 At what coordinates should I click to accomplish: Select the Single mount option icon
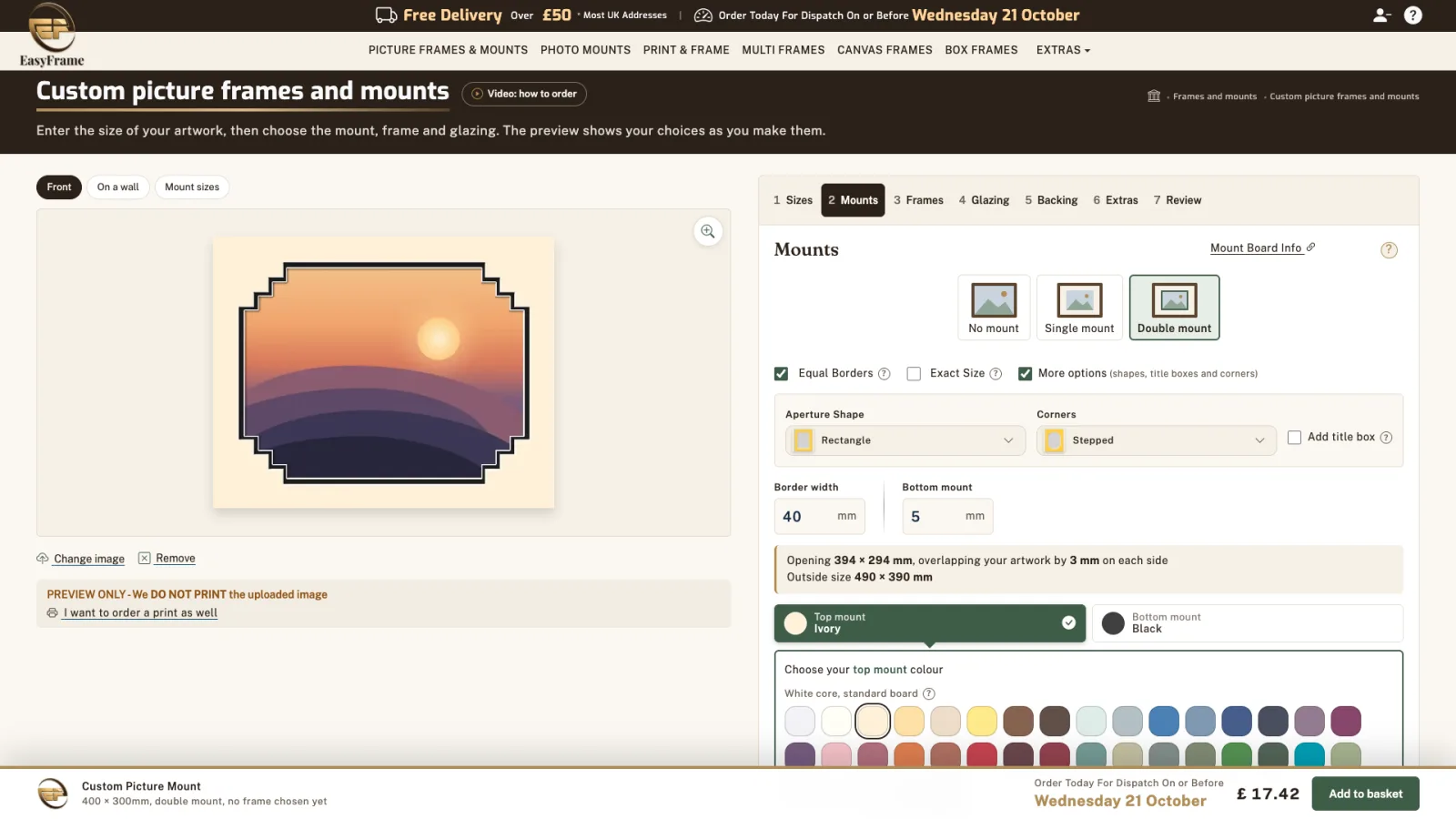pyautogui.click(x=1079, y=300)
